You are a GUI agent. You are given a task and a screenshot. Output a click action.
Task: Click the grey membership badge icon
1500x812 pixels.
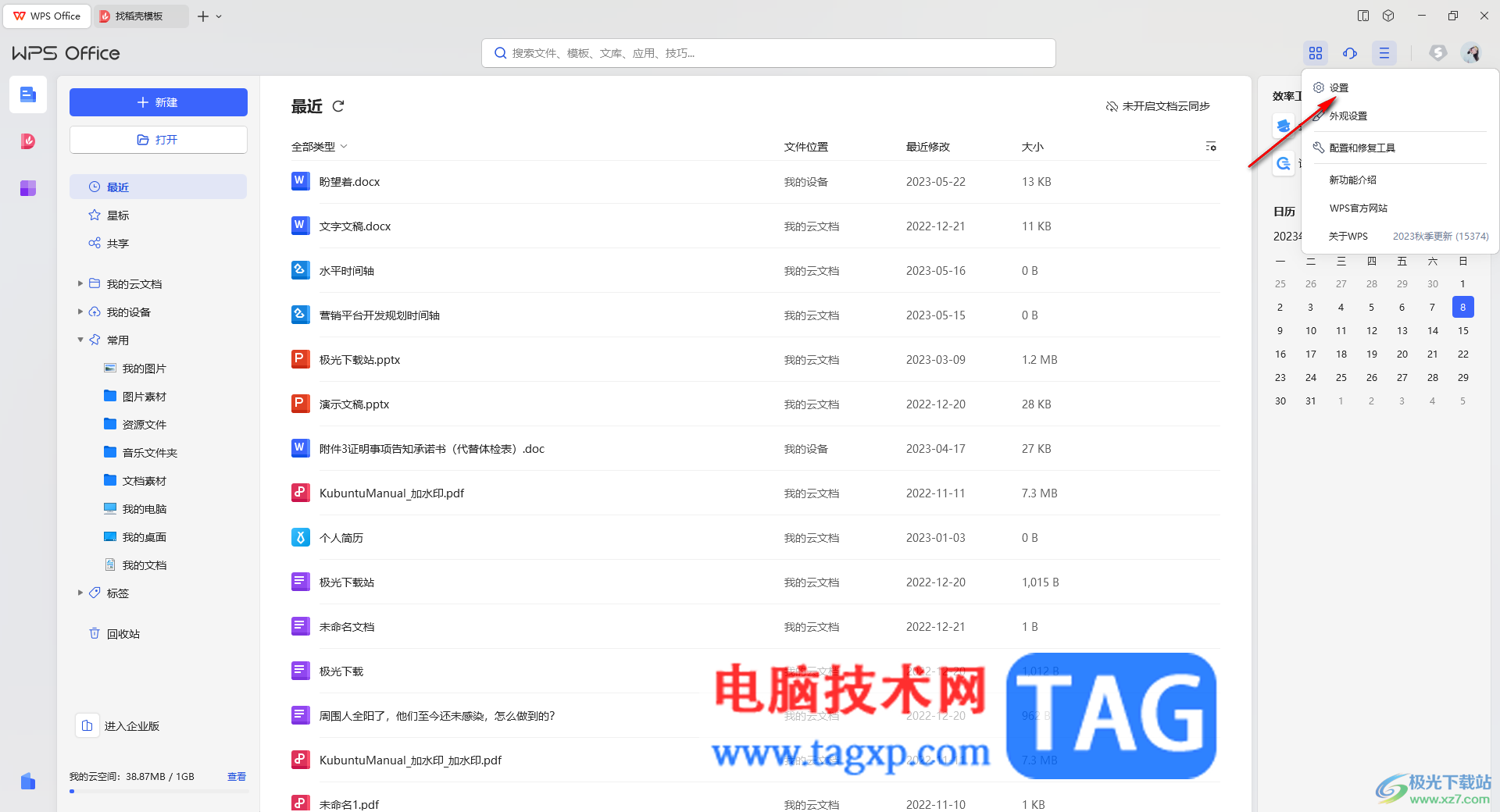point(1438,53)
